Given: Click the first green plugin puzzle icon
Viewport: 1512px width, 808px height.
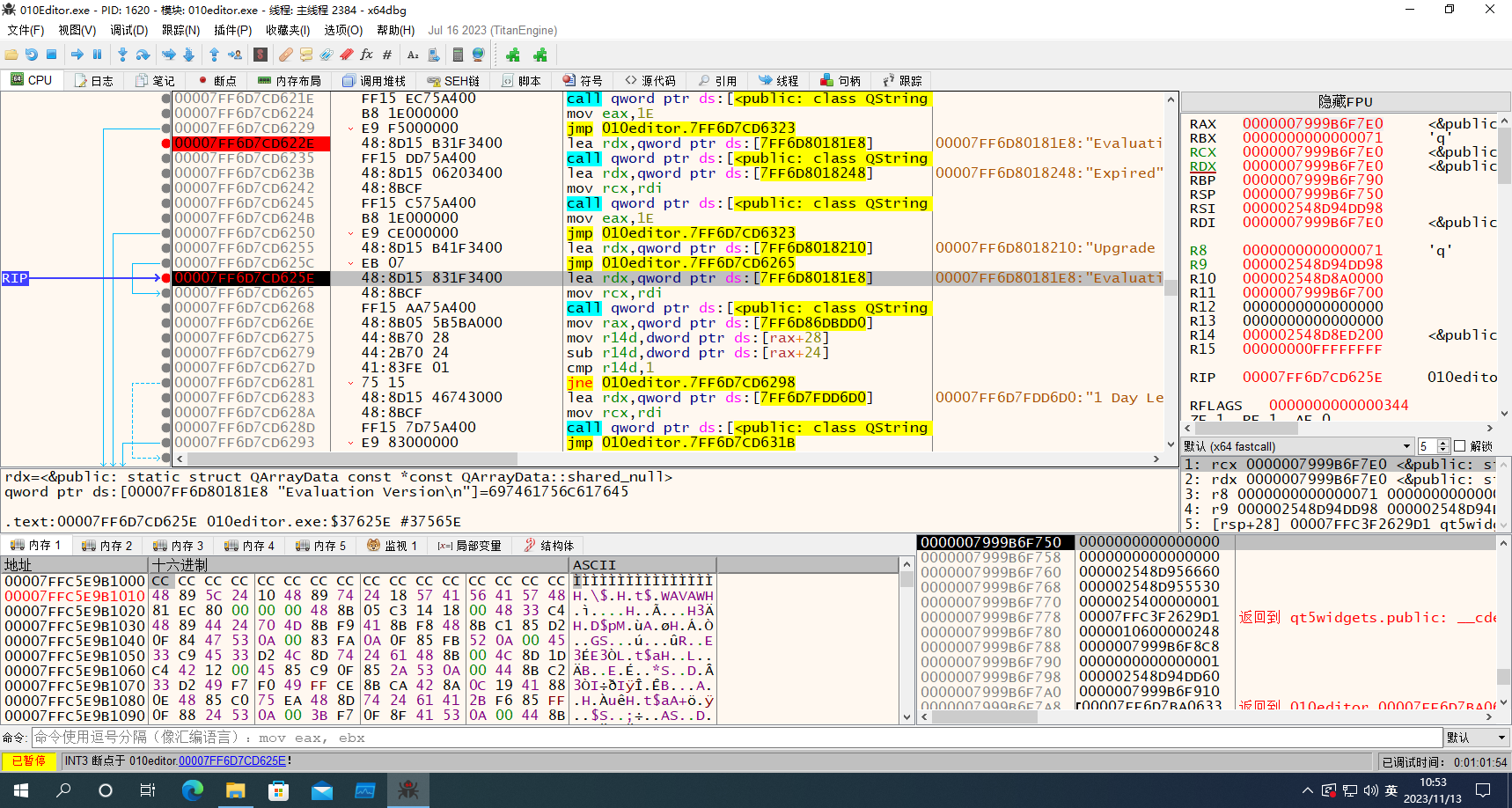Looking at the screenshot, I should (x=513, y=55).
